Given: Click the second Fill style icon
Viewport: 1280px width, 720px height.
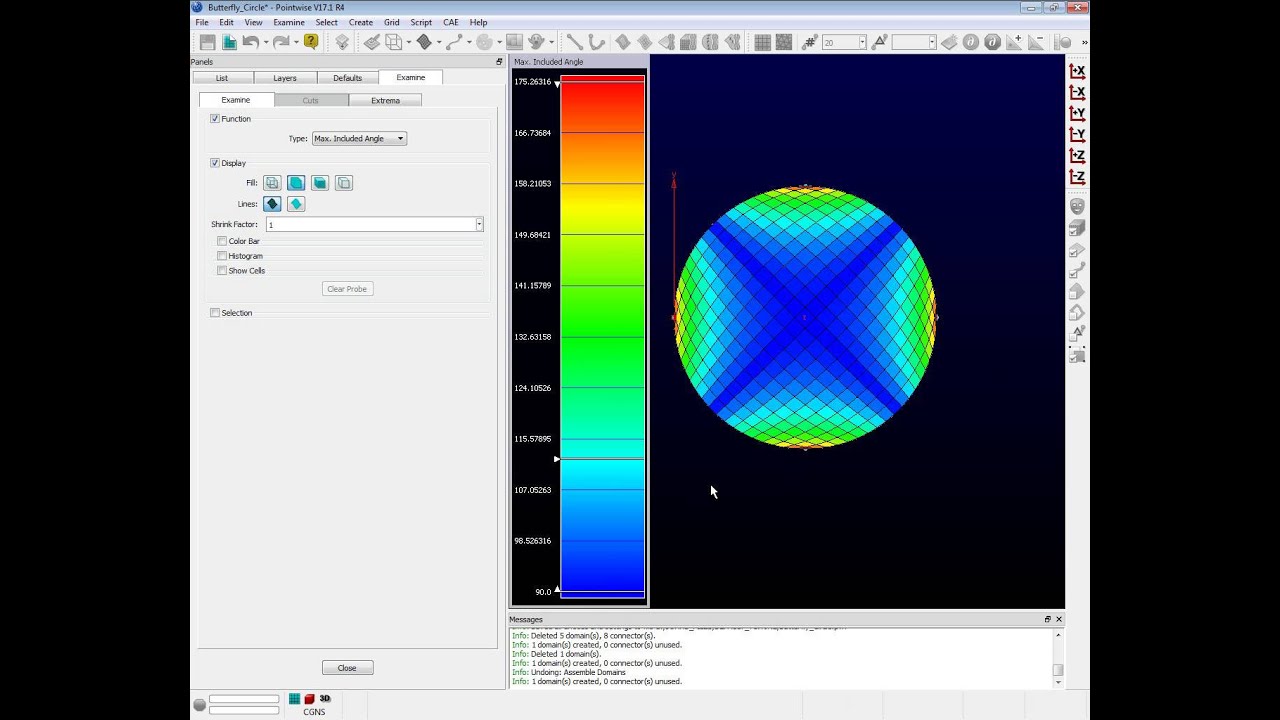Looking at the screenshot, I should pos(296,183).
